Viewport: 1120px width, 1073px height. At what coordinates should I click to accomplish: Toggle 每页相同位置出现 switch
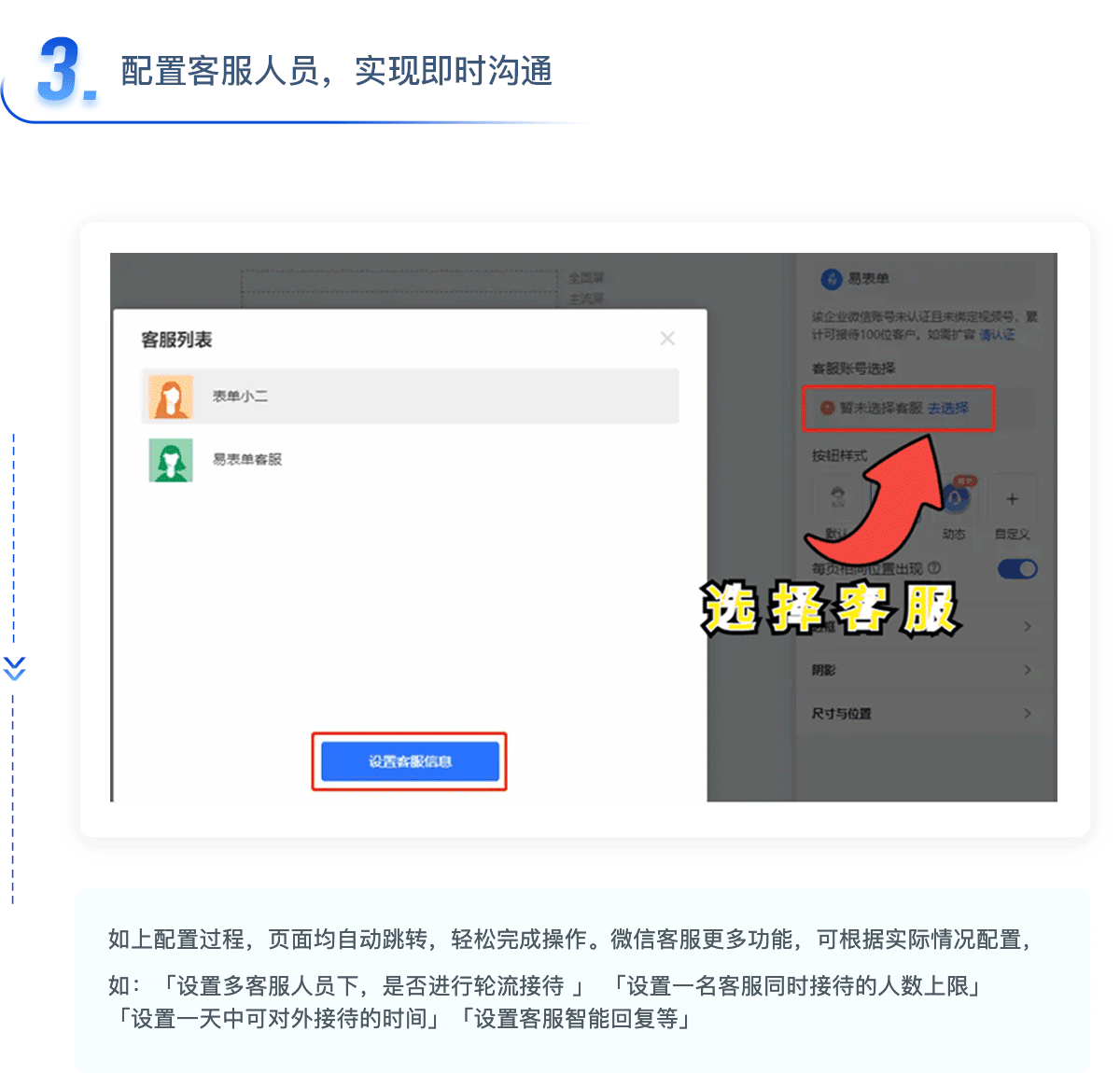(1017, 569)
